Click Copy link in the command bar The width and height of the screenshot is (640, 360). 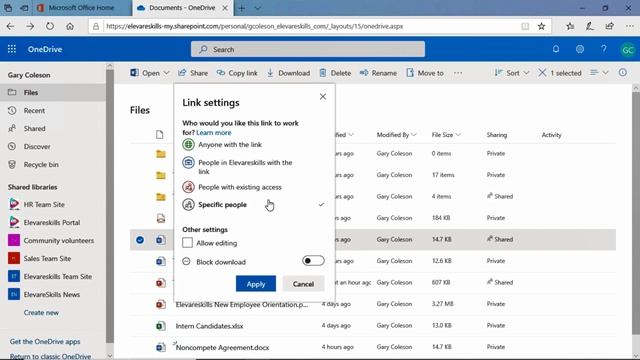tap(237, 73)
